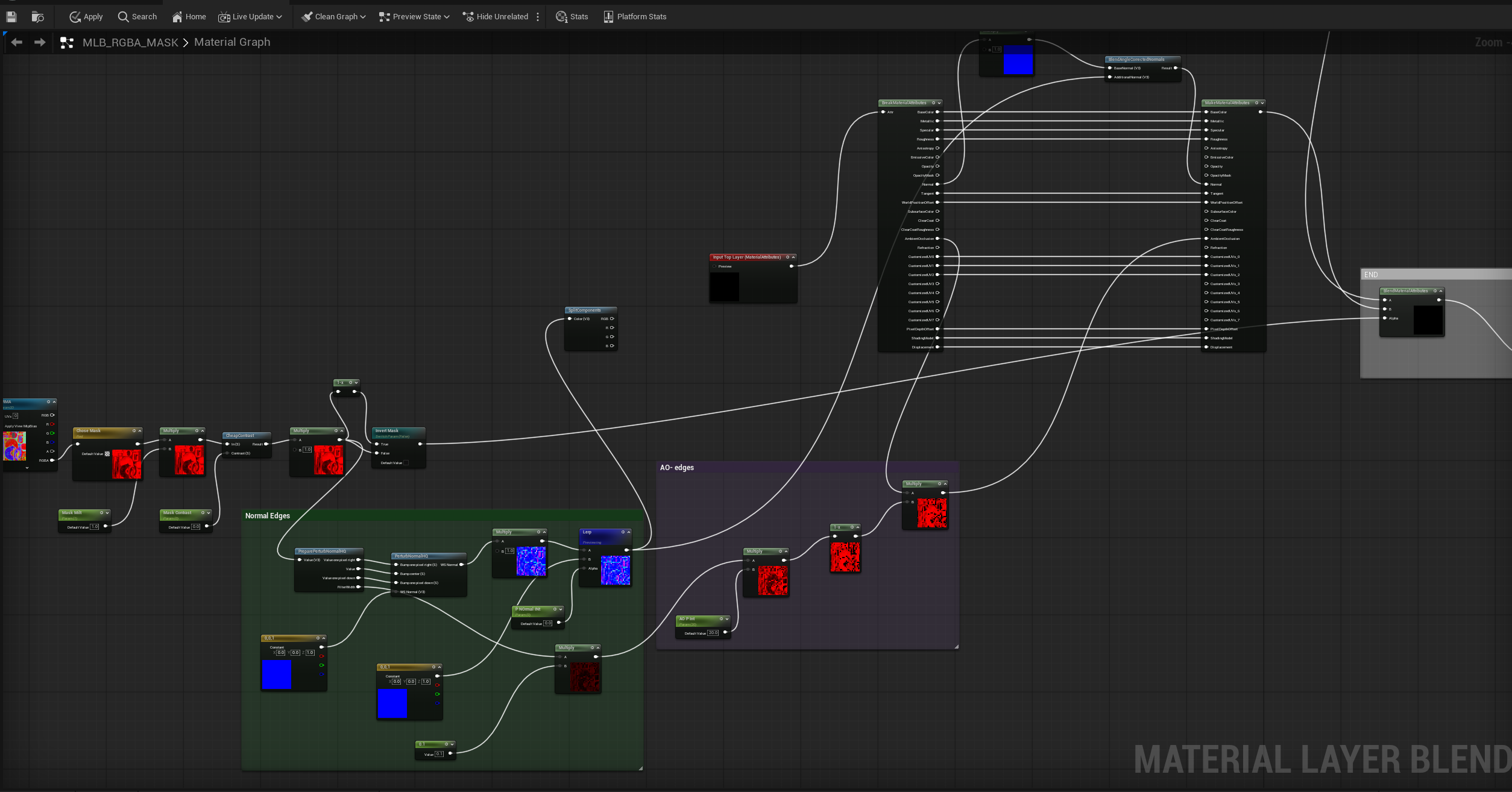Click Platform Stats toolbar button

point(635,17)
